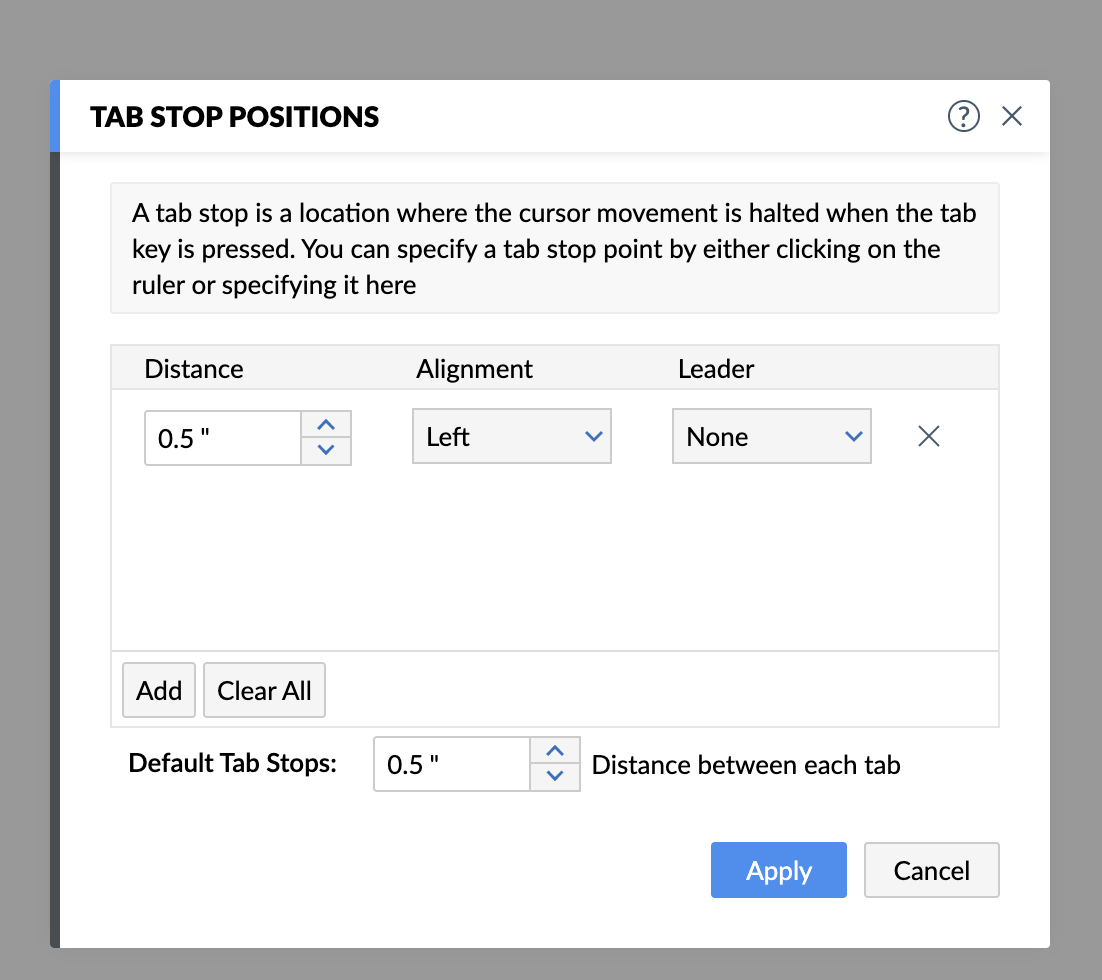Image resolution: width=1102 pixels, height=980 pixels.
Task: Remove the 0.5" tab stop row
Action: [x=929, y=436]
